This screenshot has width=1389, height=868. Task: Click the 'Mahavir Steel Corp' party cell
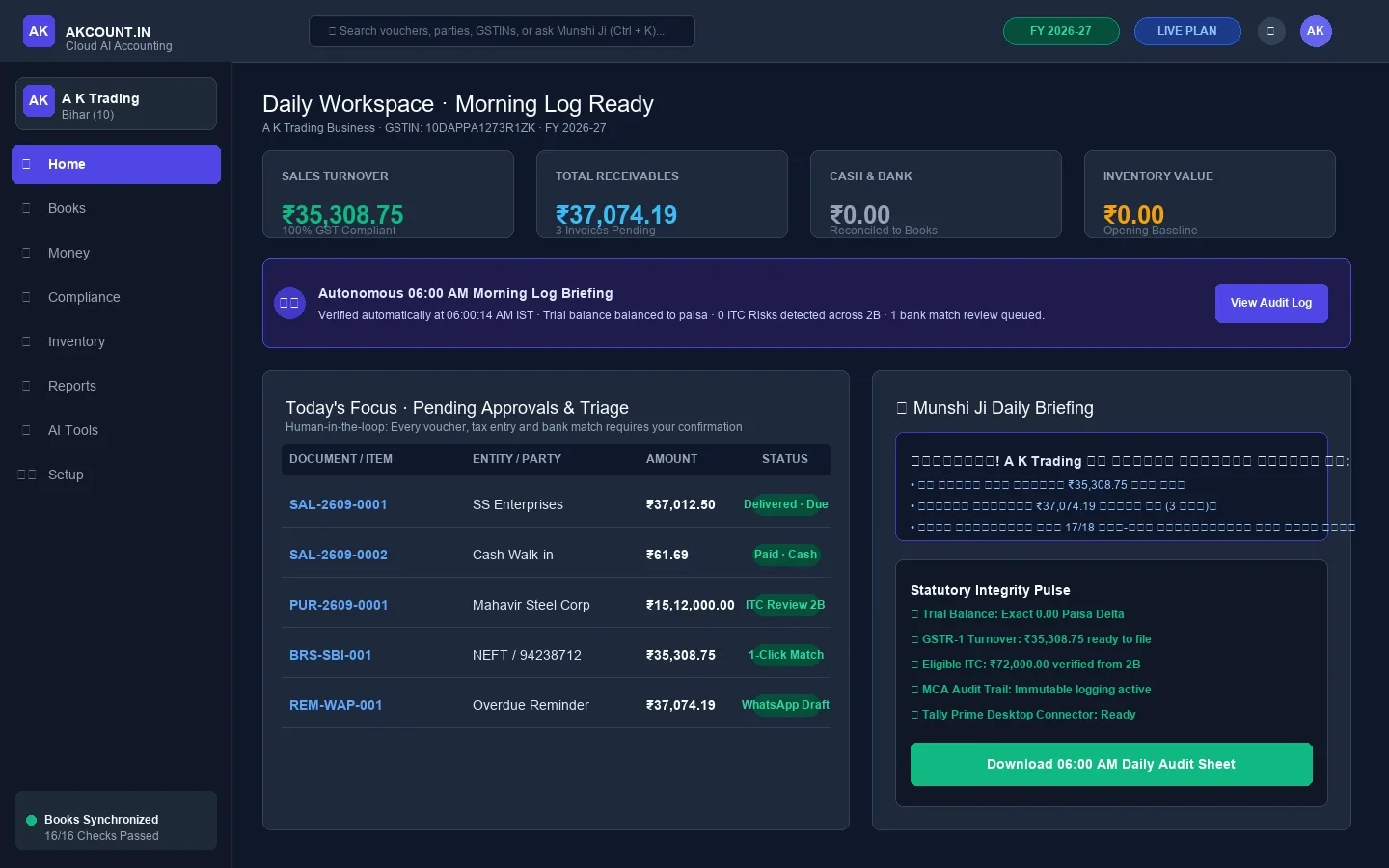click(531, 605)
